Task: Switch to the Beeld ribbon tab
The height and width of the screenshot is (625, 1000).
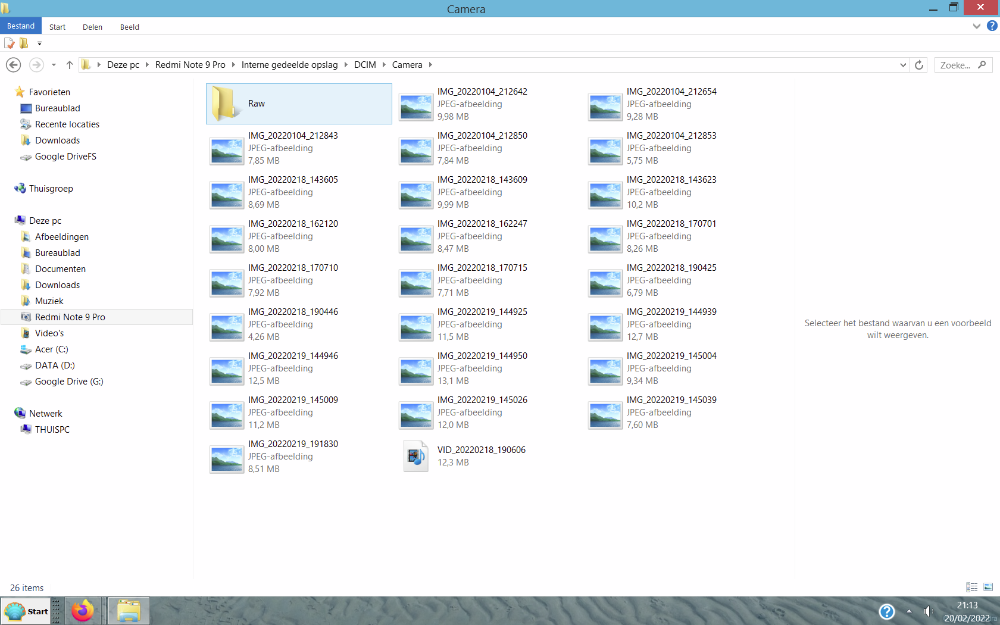Action: 129,27
